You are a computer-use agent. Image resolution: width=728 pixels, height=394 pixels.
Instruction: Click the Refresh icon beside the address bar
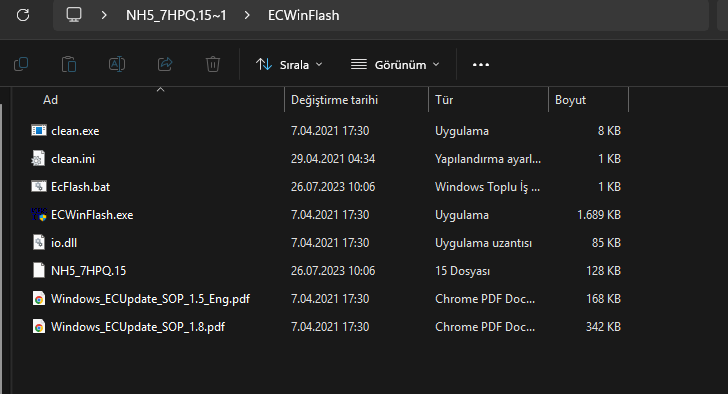point(23,15)
